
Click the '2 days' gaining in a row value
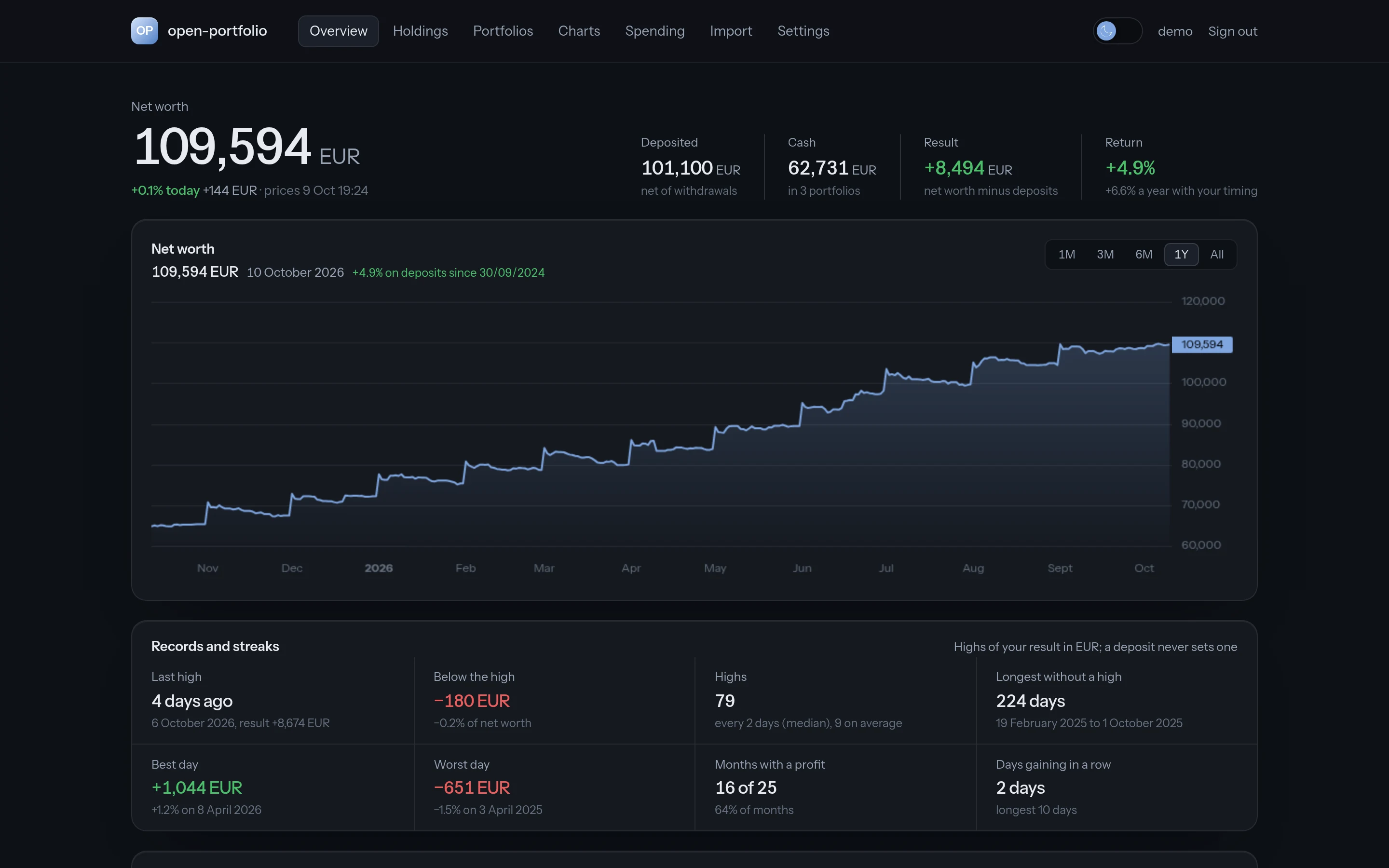(x=1021, y=787)
